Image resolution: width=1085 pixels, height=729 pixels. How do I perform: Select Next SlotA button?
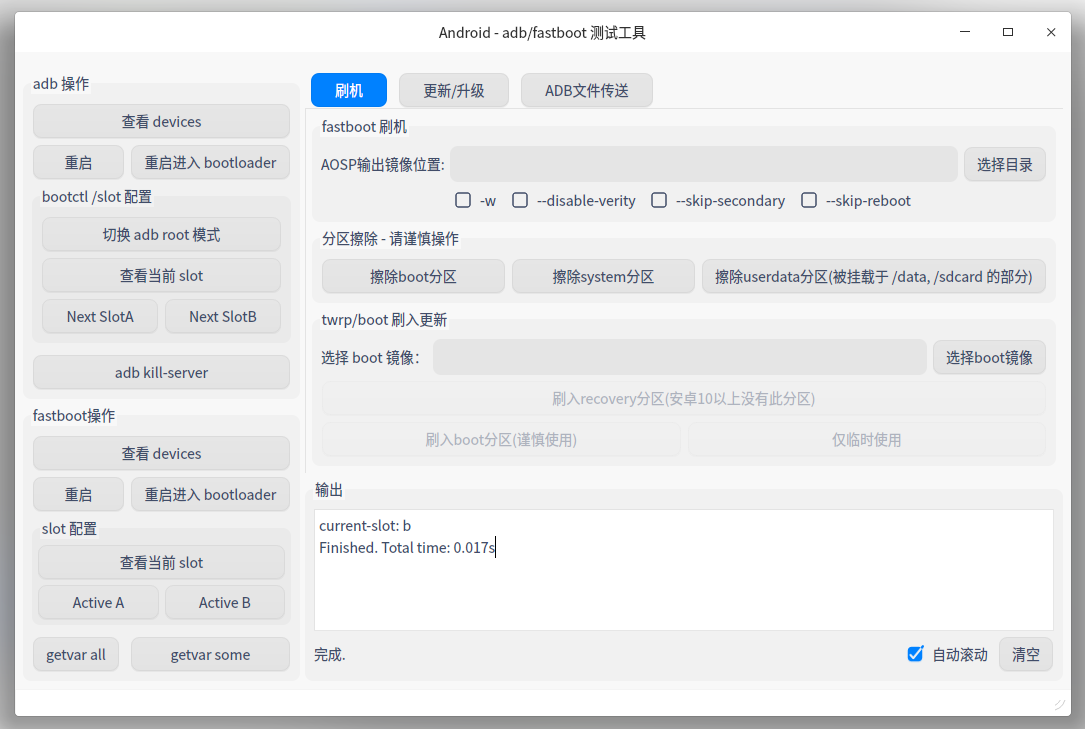click(x=99, y=316)
